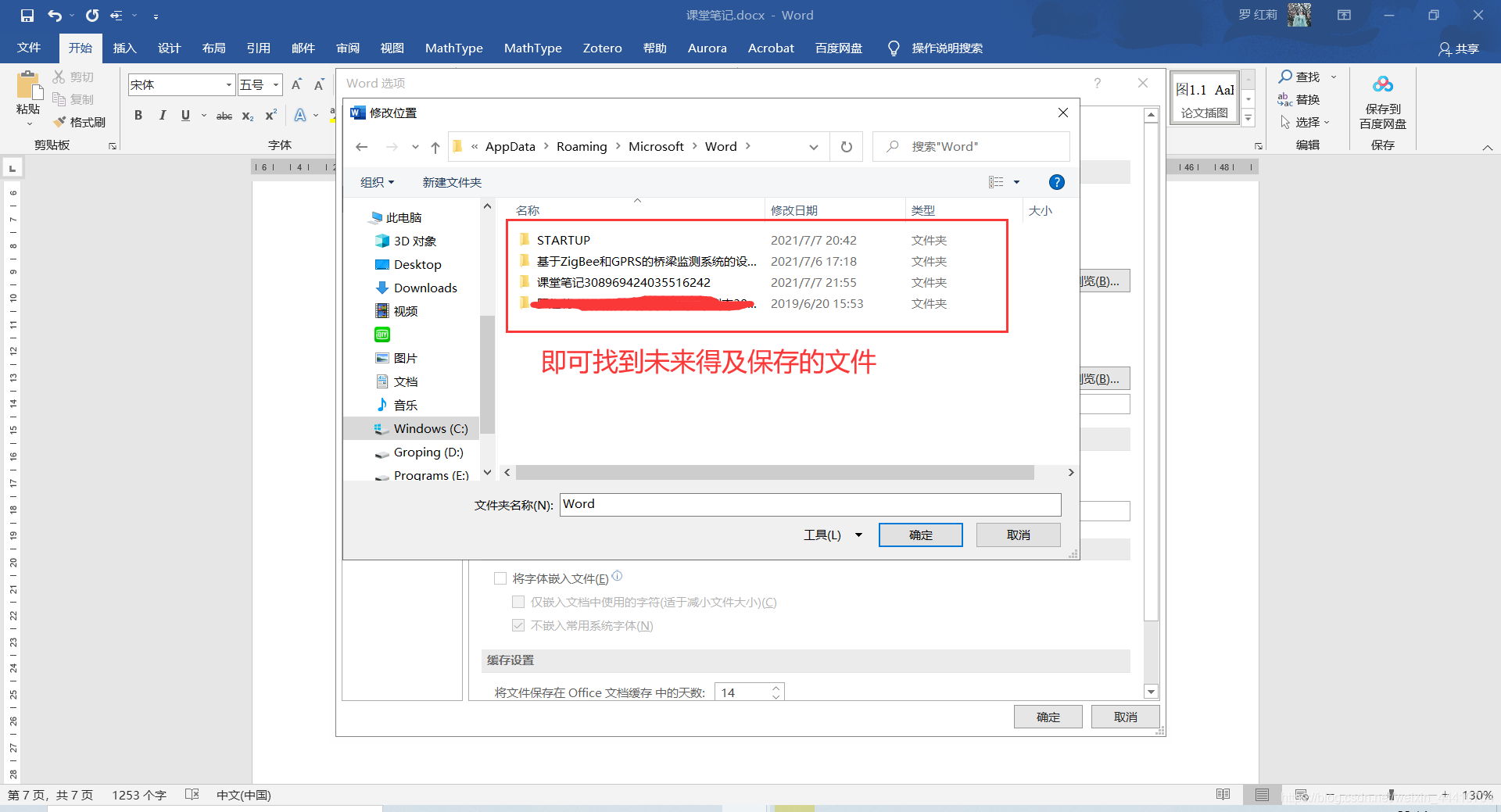Viewport: 1501px width, 812px height.
Task: Select Desktop in navigation pane
Action: pyautogui.click(x=417, y=264)
